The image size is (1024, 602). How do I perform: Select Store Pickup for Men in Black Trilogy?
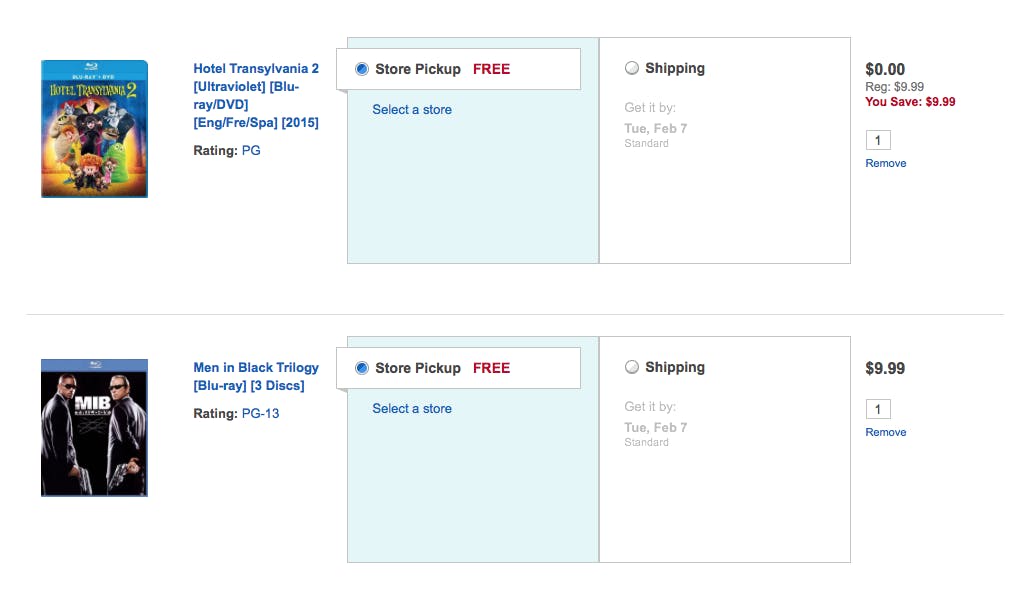click(x=362, y=368)
